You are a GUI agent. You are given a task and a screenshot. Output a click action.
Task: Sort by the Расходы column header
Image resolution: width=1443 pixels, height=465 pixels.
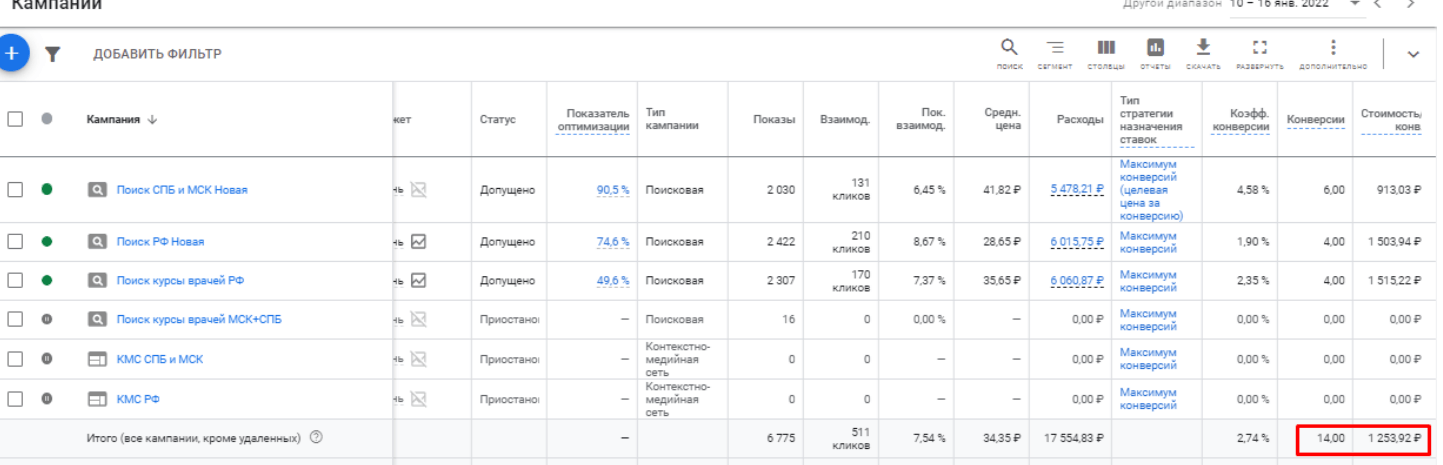click(x=1080, y=120)
